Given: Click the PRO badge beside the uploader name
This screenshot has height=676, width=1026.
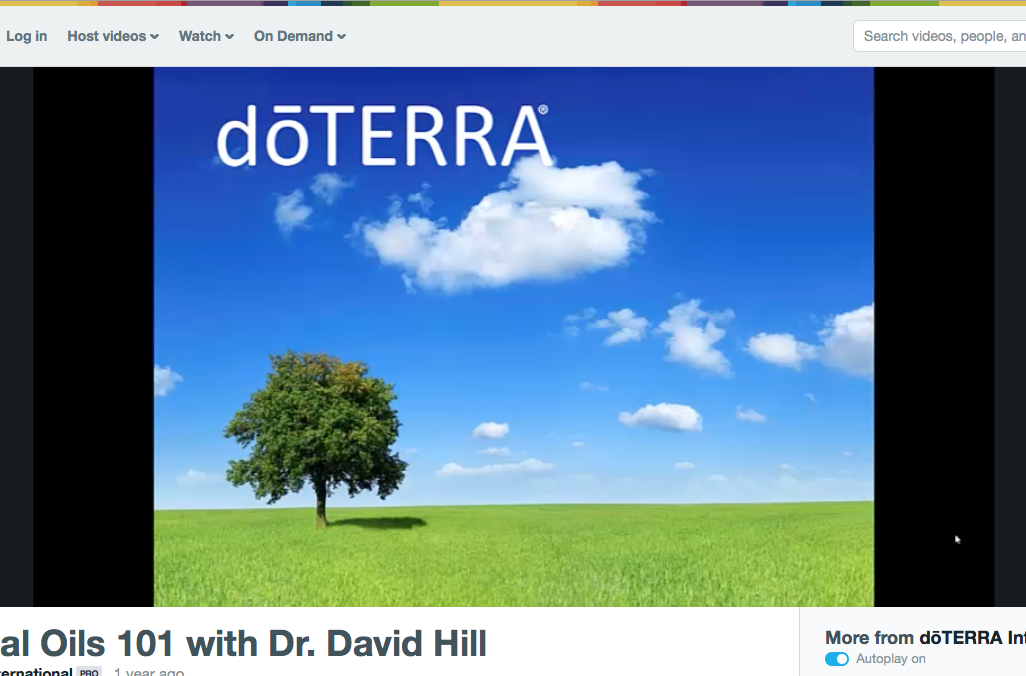Looking at the screenshot, I should pos(89,672).
